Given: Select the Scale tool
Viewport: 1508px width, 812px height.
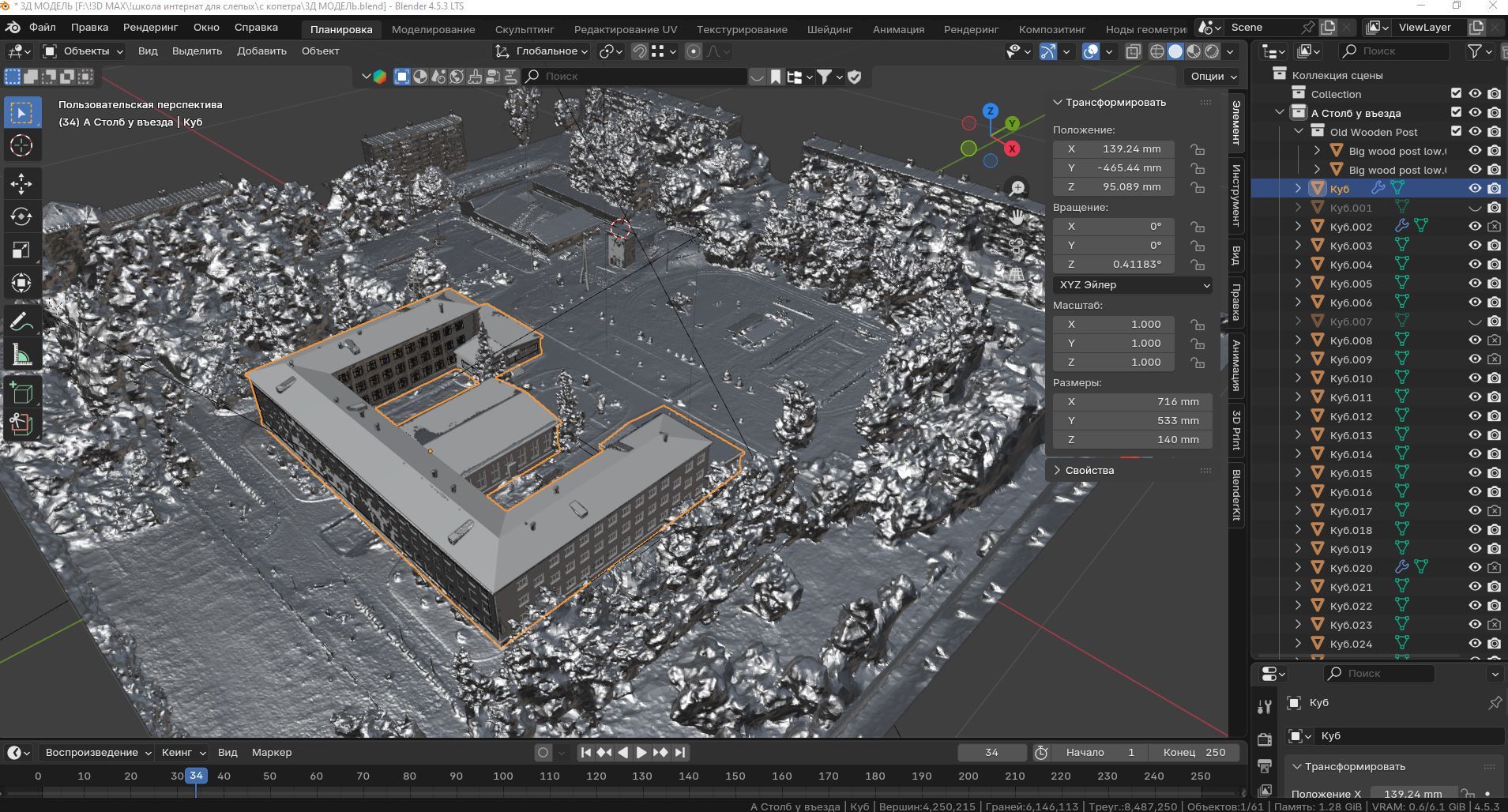Looking at the screenshot, I should tap(21, 250).
